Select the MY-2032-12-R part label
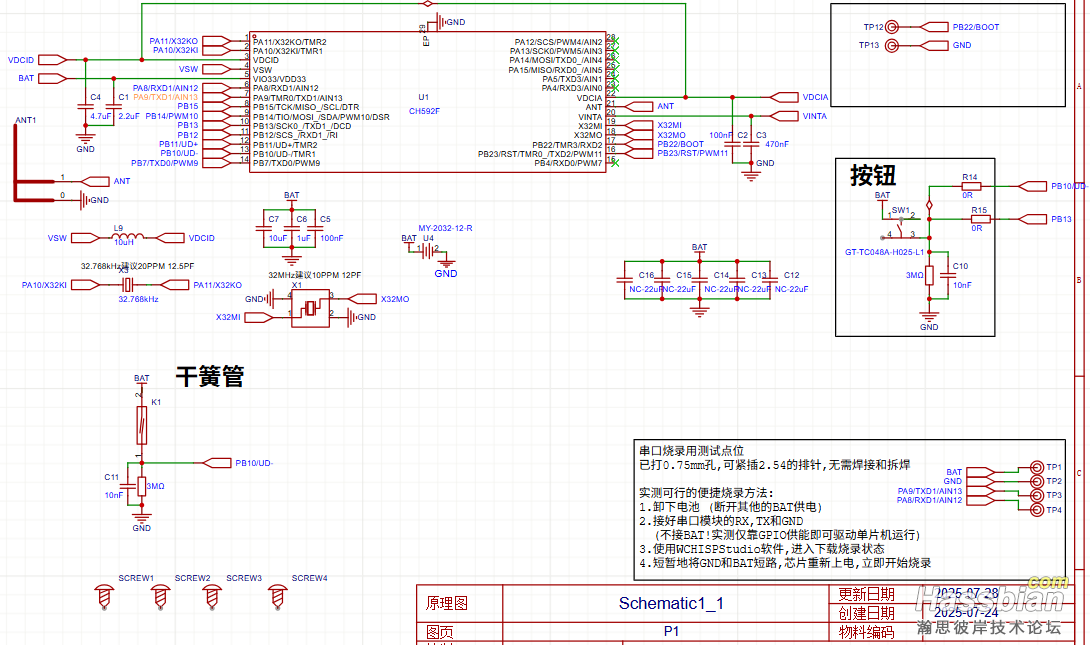Image resolution: width=1090 pixels, height=645 pixels. 445,228
